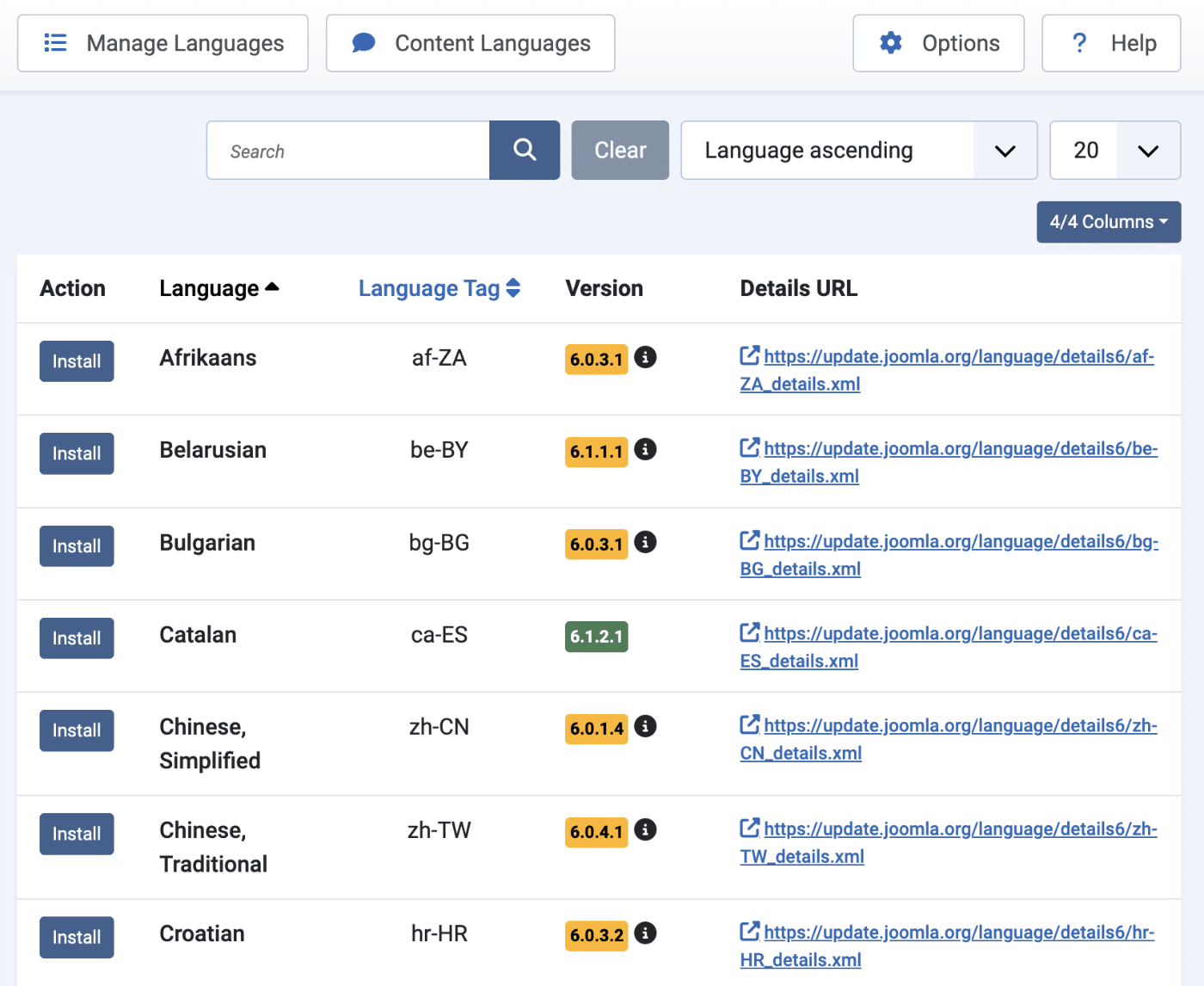Click the Catalan version badge 6.1.2.1

[x=597, y=637]
